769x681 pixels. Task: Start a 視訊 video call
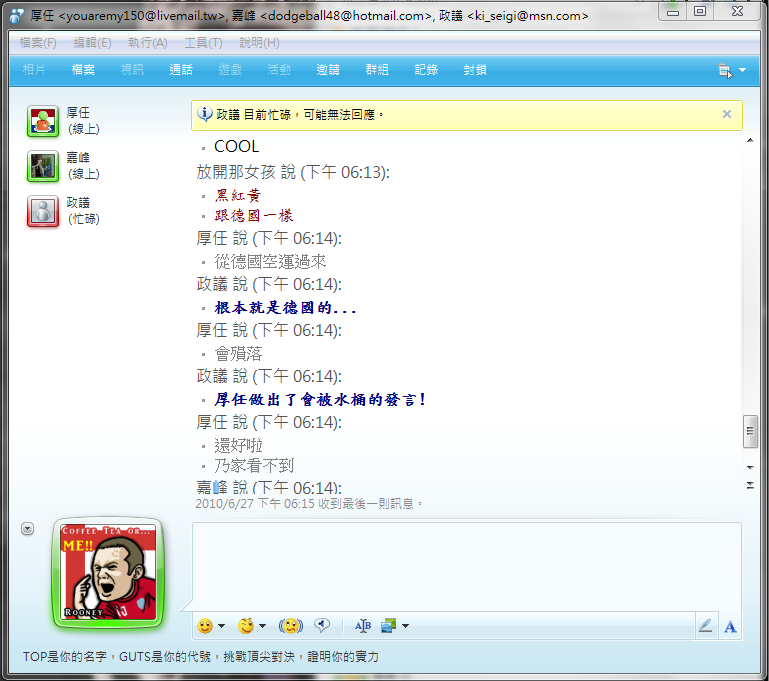click(132, 70)
